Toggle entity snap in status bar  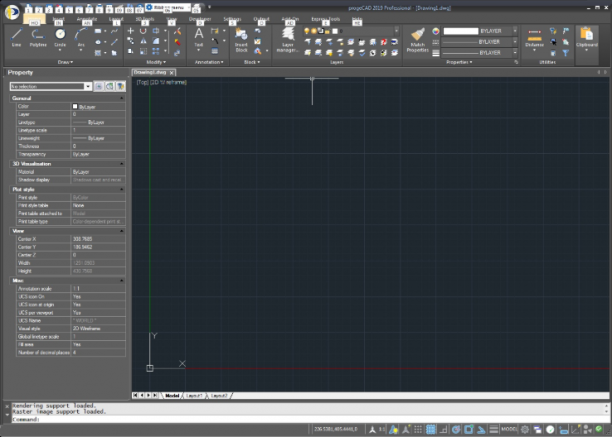coord(469,430)
